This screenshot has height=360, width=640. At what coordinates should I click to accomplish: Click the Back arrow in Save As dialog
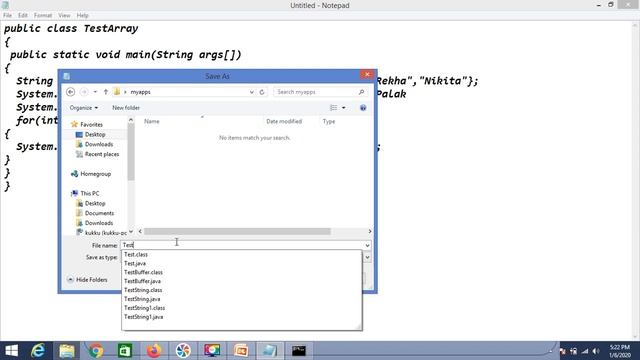tap(71, 92)
